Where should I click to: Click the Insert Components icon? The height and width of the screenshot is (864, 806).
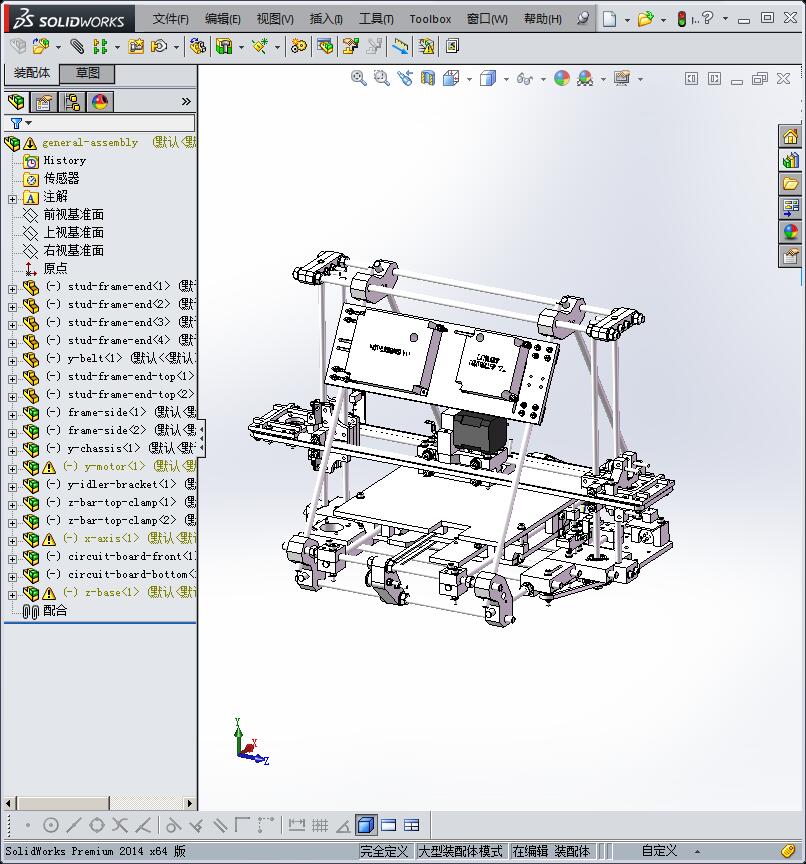point(40,46)
